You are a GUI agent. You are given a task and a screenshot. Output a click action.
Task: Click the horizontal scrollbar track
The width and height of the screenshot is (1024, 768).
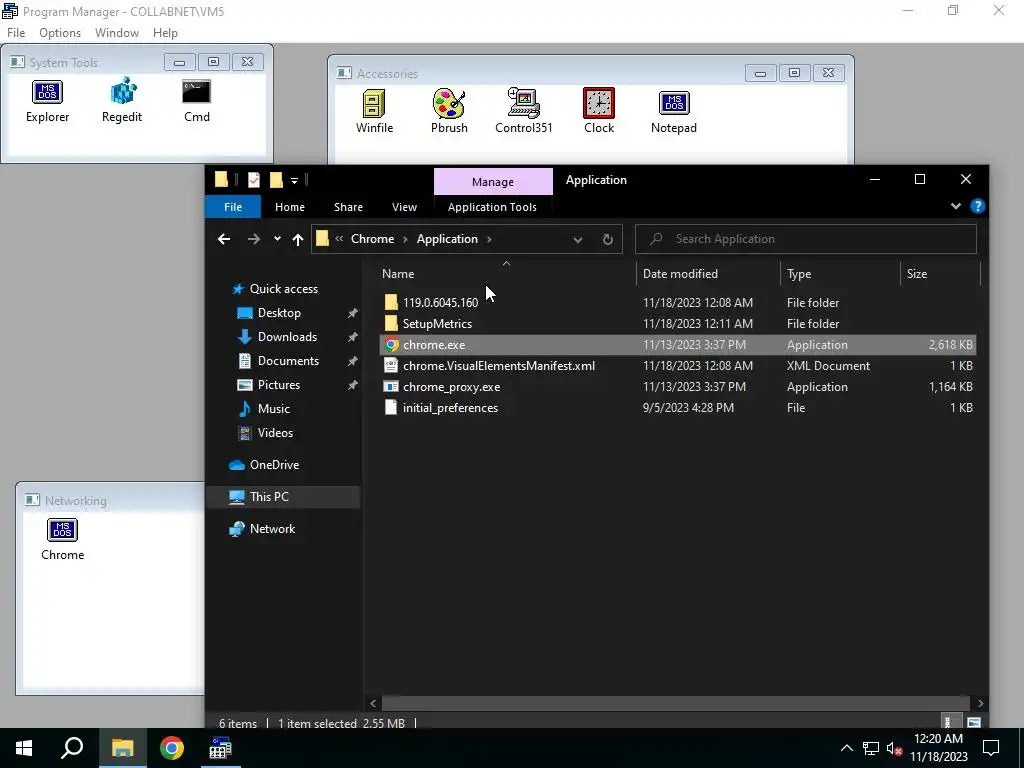(x=677, y=703)
